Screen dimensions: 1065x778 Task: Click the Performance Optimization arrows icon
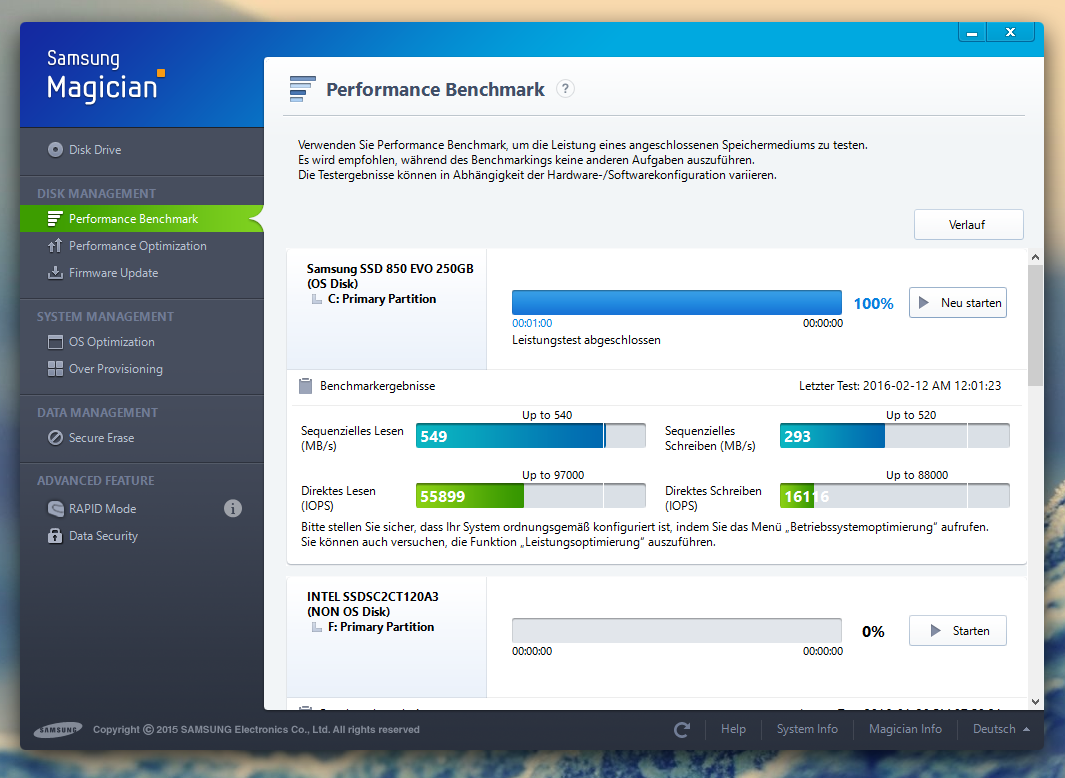click(55, 246)
